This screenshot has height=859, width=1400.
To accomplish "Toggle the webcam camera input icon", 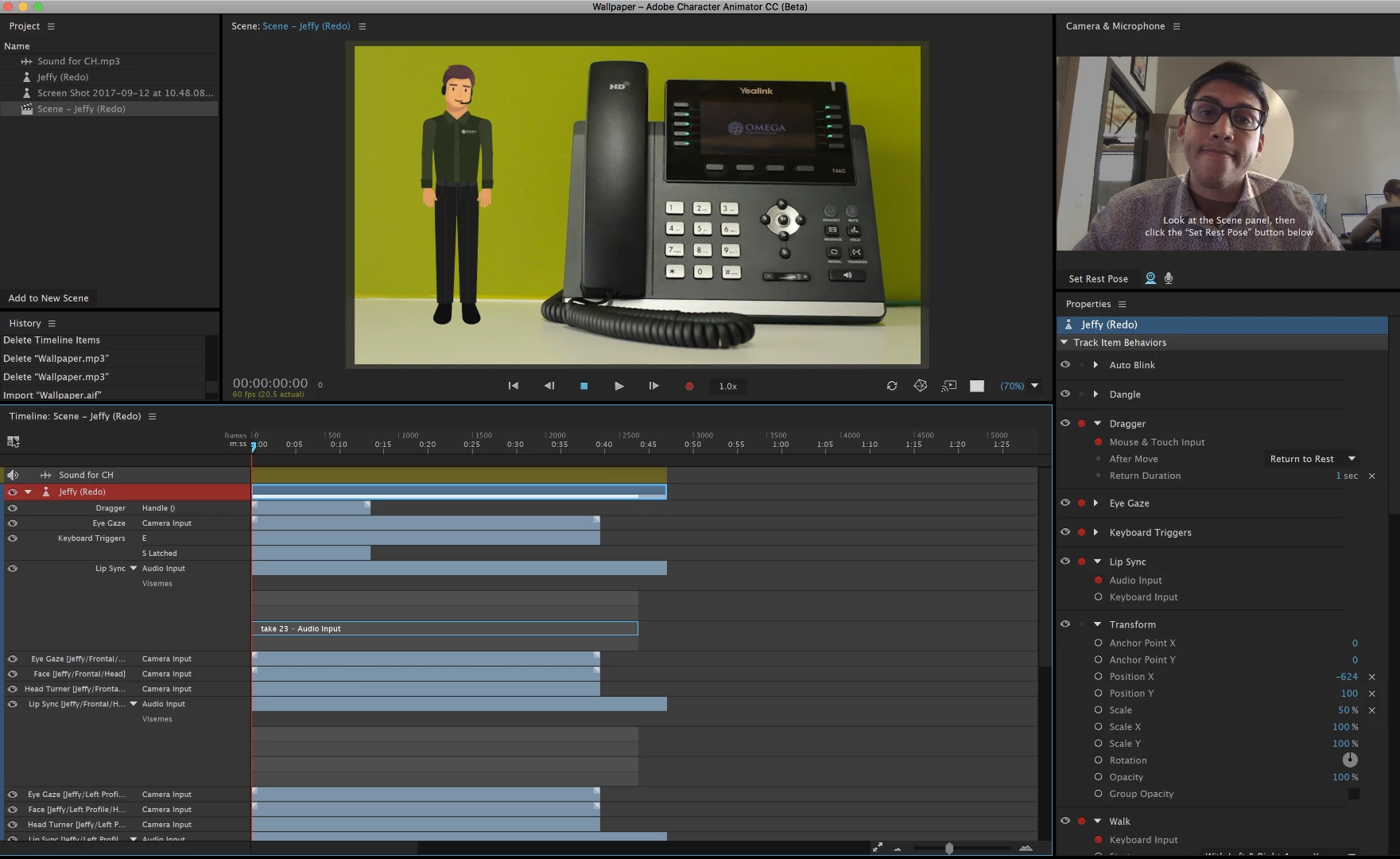I will 1150,278.
